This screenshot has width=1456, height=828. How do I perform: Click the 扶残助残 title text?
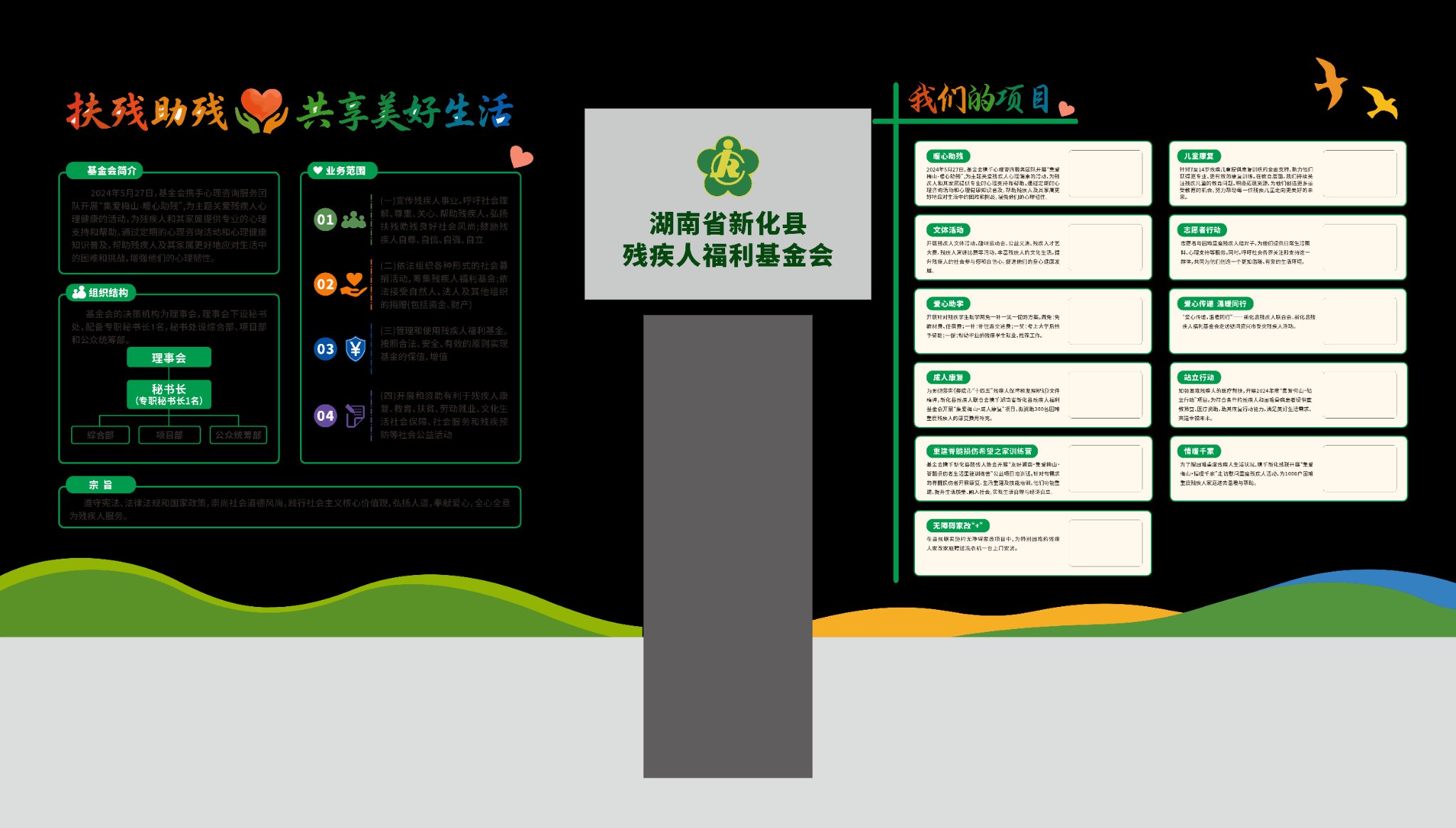(147, 111)
